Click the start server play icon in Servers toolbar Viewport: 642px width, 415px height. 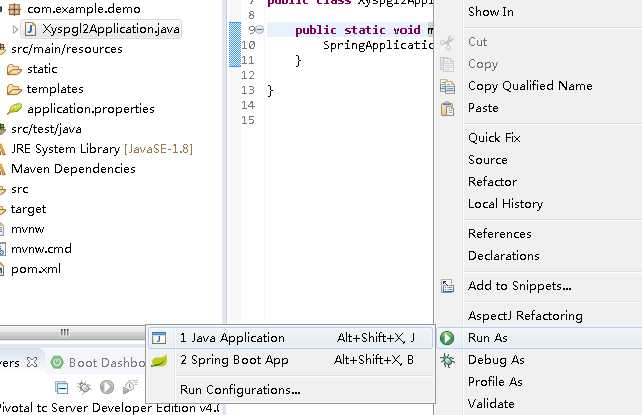[107, 387]
